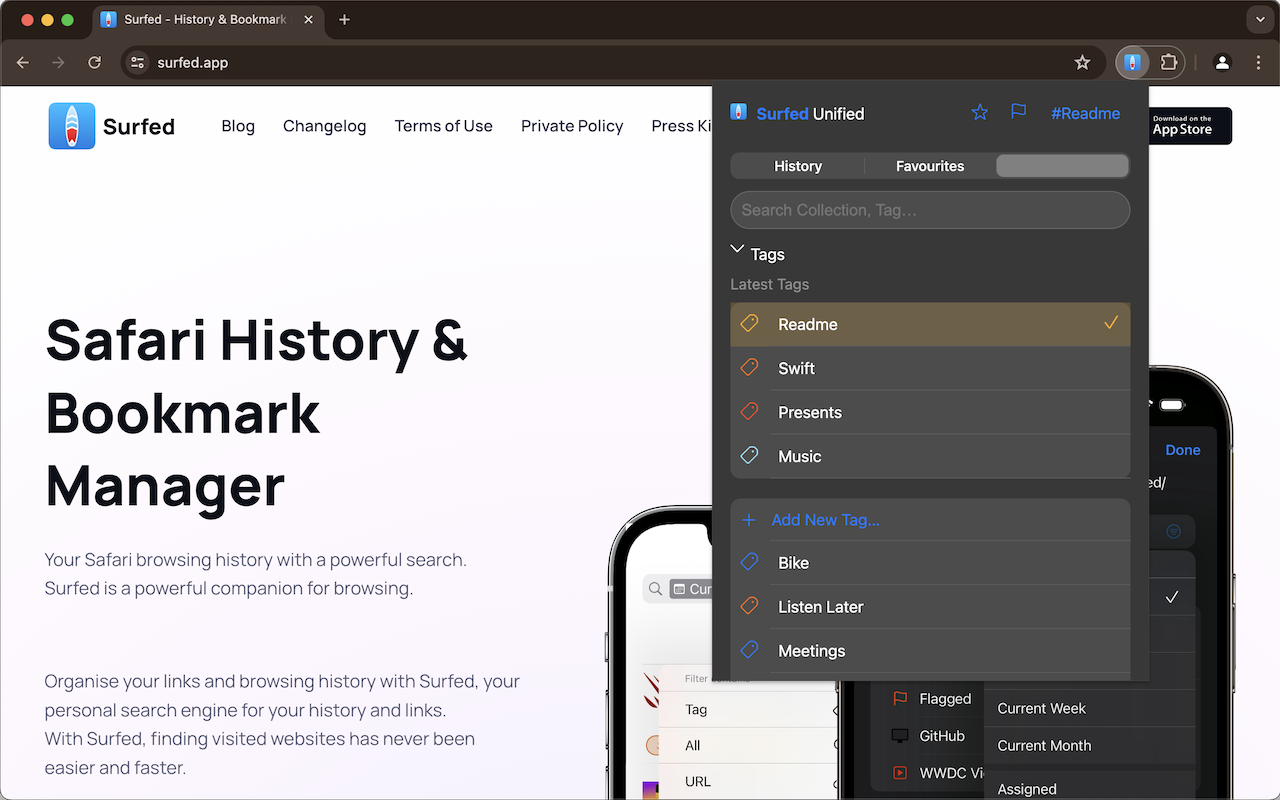Go back to the previous page
1280x800 pixels.
23,62
